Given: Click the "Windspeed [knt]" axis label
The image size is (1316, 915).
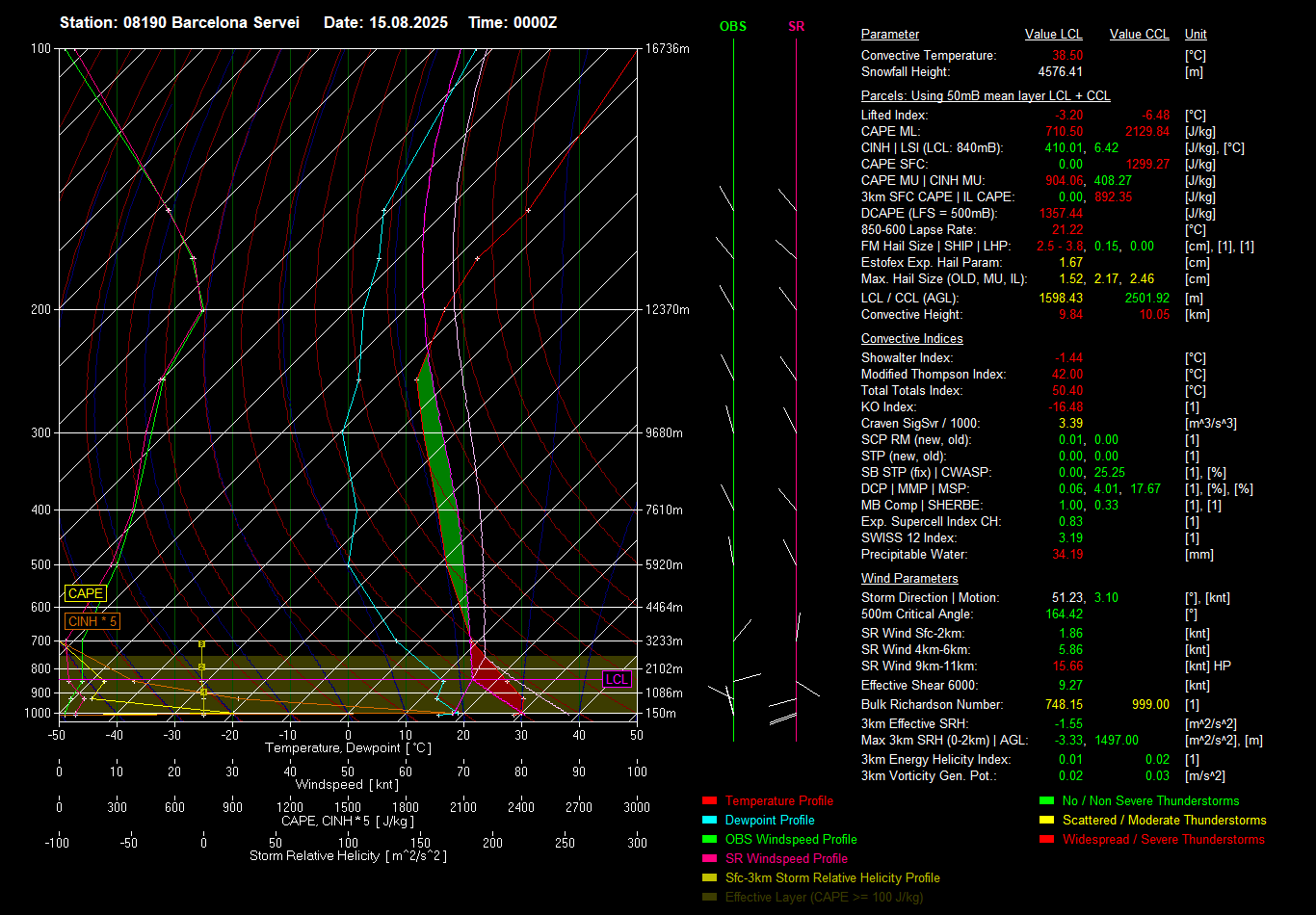Looking at the screenshot, I should coord(348,785).
